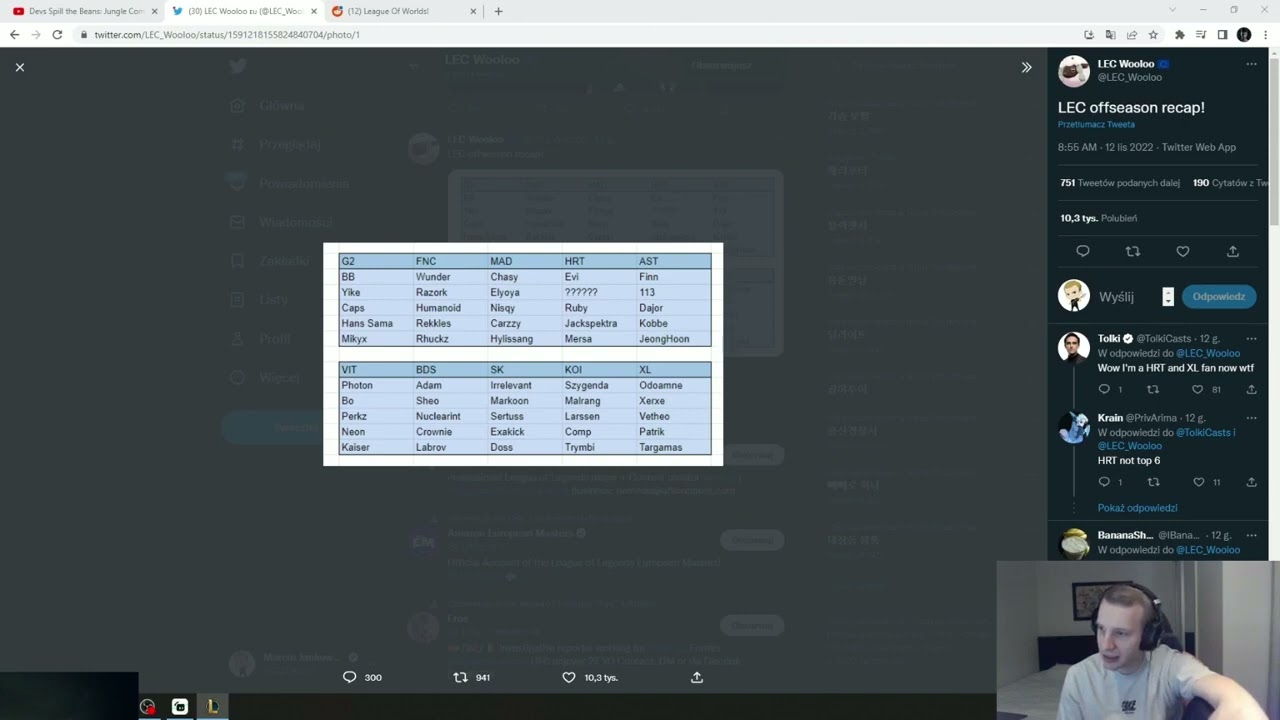Open more options on Tolki's reply

(1251, 339)
